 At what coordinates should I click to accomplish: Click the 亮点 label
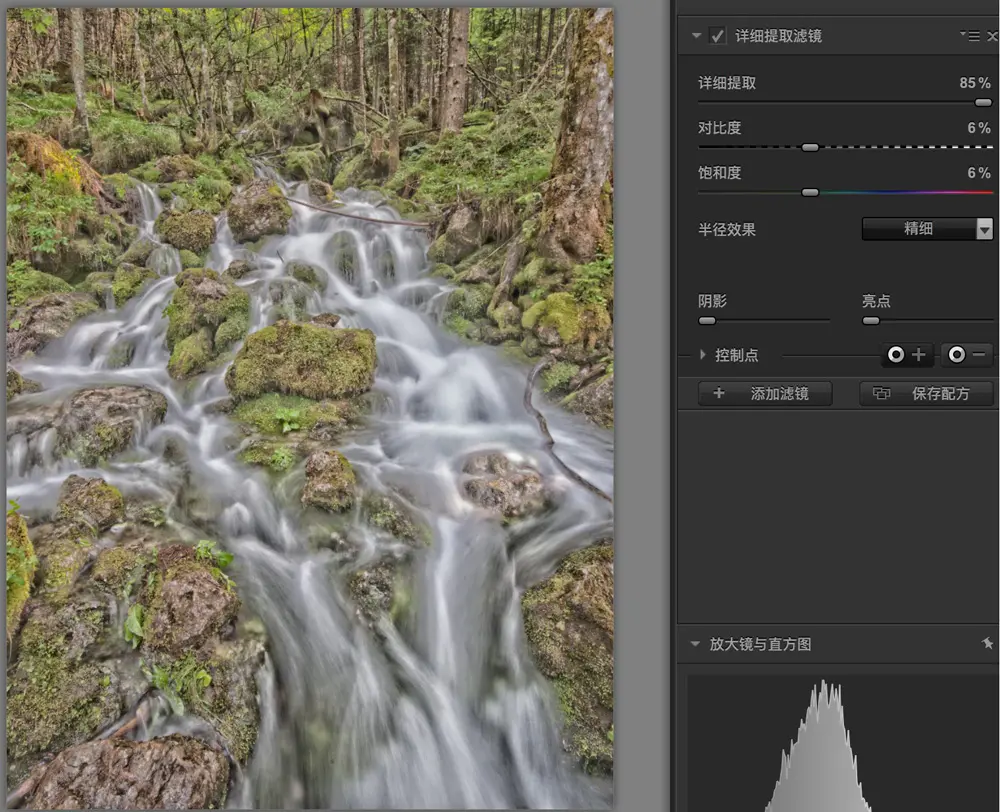(x=876, y=301)
